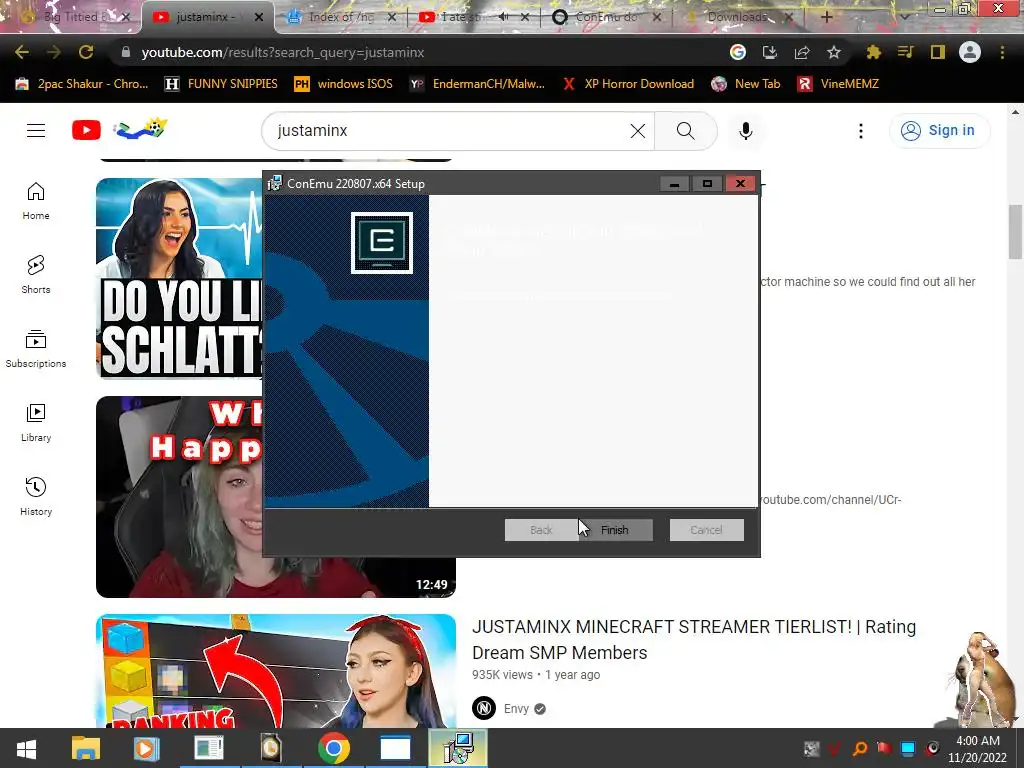The height and width of the screenshot is (768, 1024).
Task: Click the disabled Cancel button in ConEmu Setup
Action: point(707,530)
